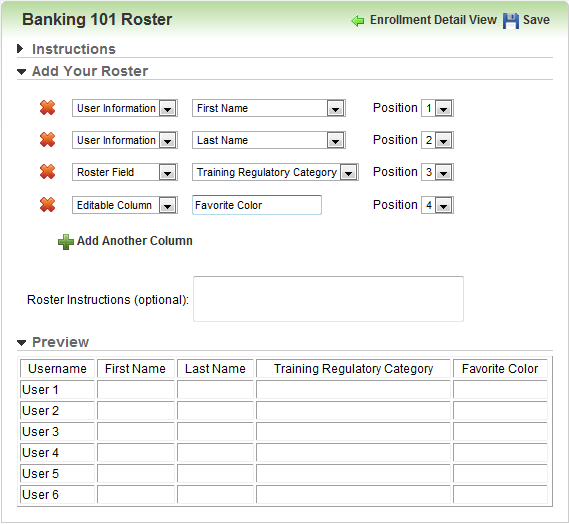569x524 pixels.
Task: Select User 5 cell in preview
Action: (x=57, y=474)
